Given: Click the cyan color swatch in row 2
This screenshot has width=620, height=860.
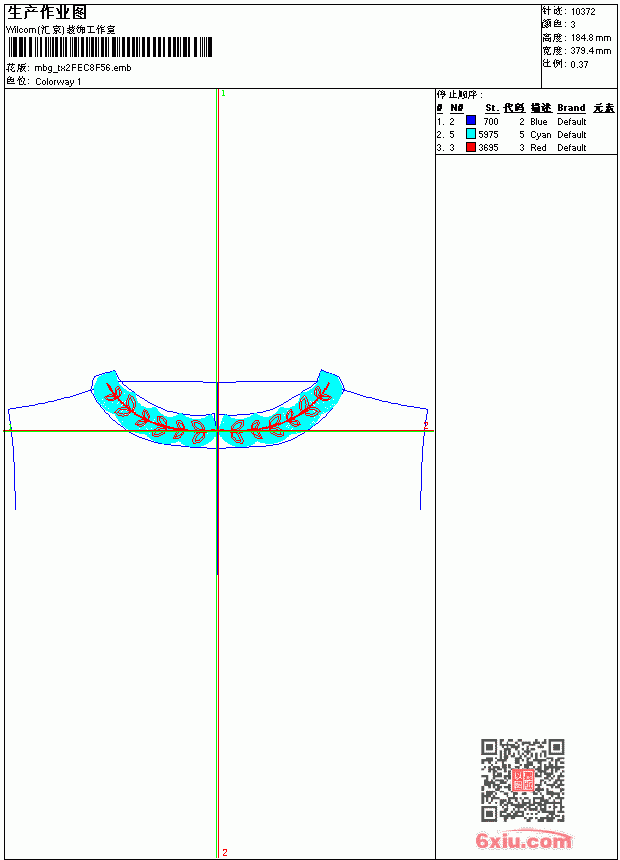Looking at the screenshot, I should point(471,133).
